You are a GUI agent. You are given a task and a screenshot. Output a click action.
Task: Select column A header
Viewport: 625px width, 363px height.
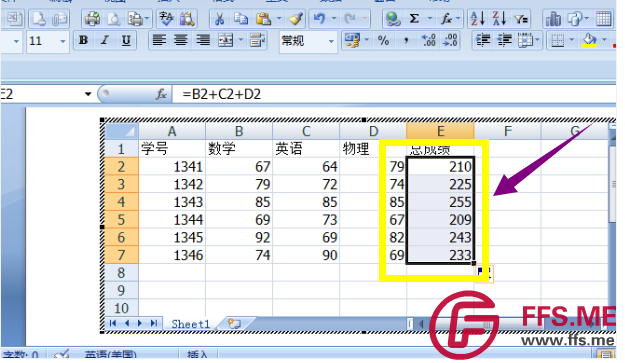[172, 131]
